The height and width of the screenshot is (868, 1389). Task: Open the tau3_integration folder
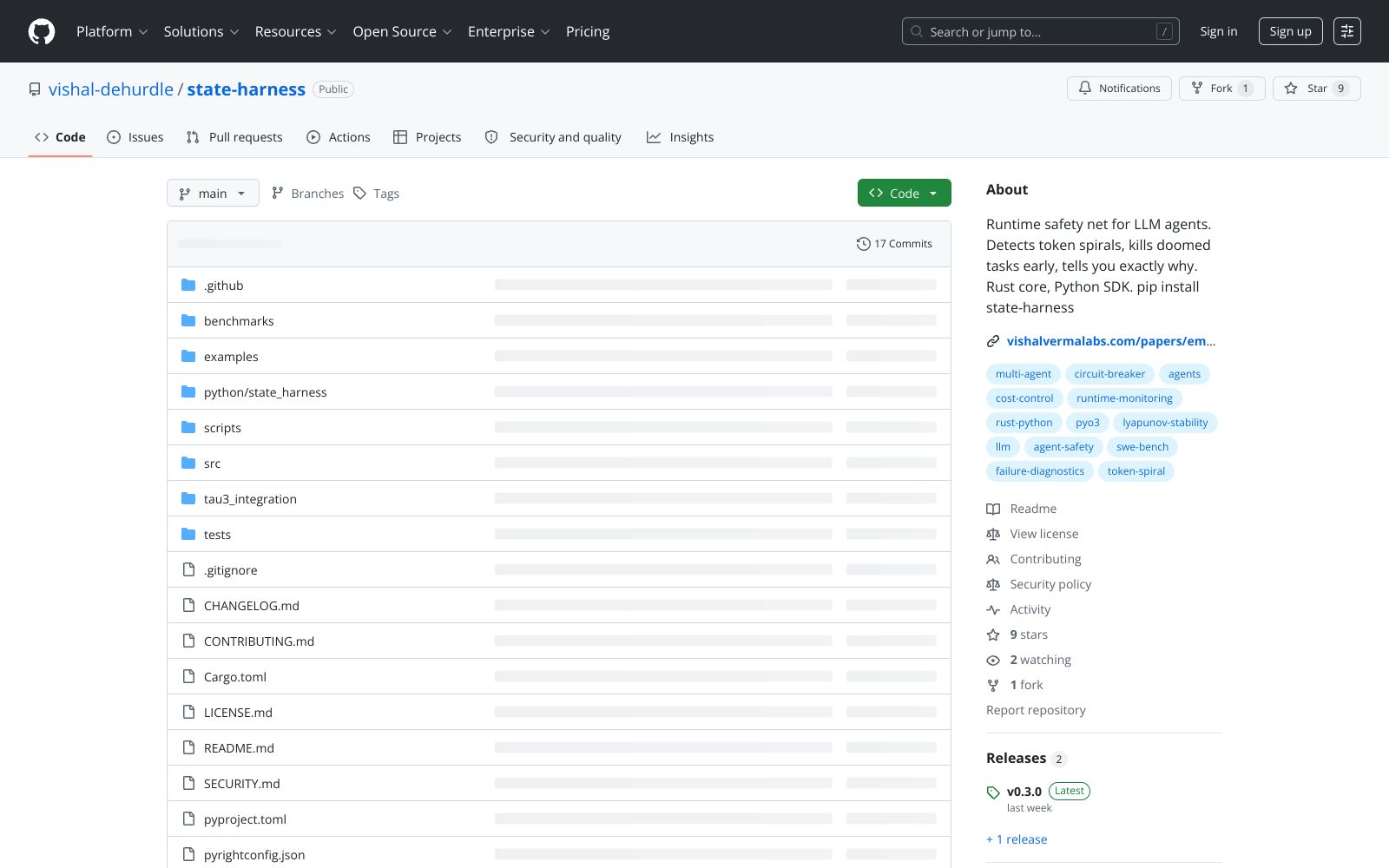click(x=250, y=499)
